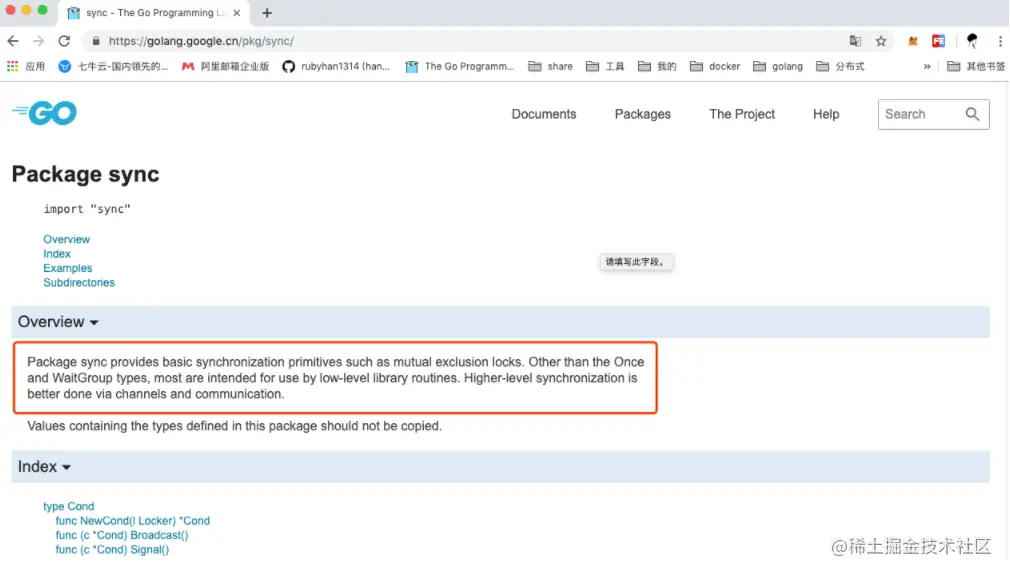1010x575 pixels.
Task: Click the Go logo
Action: click(44, 113)
